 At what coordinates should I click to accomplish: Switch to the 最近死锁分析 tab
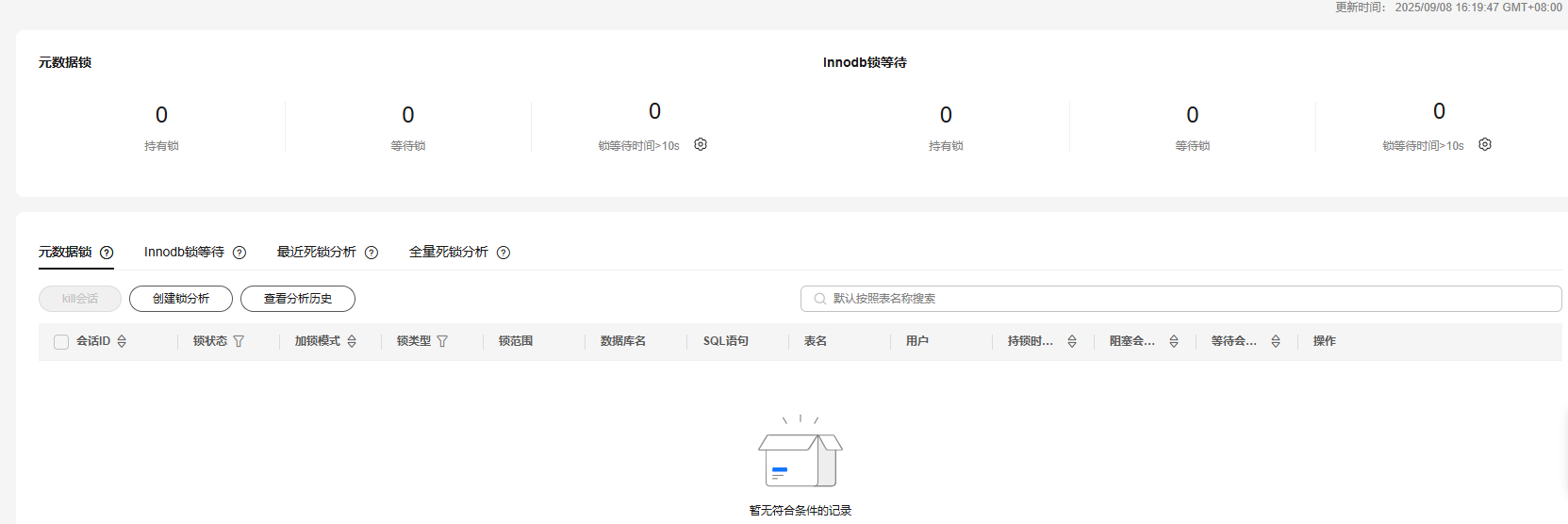(316, 252)
